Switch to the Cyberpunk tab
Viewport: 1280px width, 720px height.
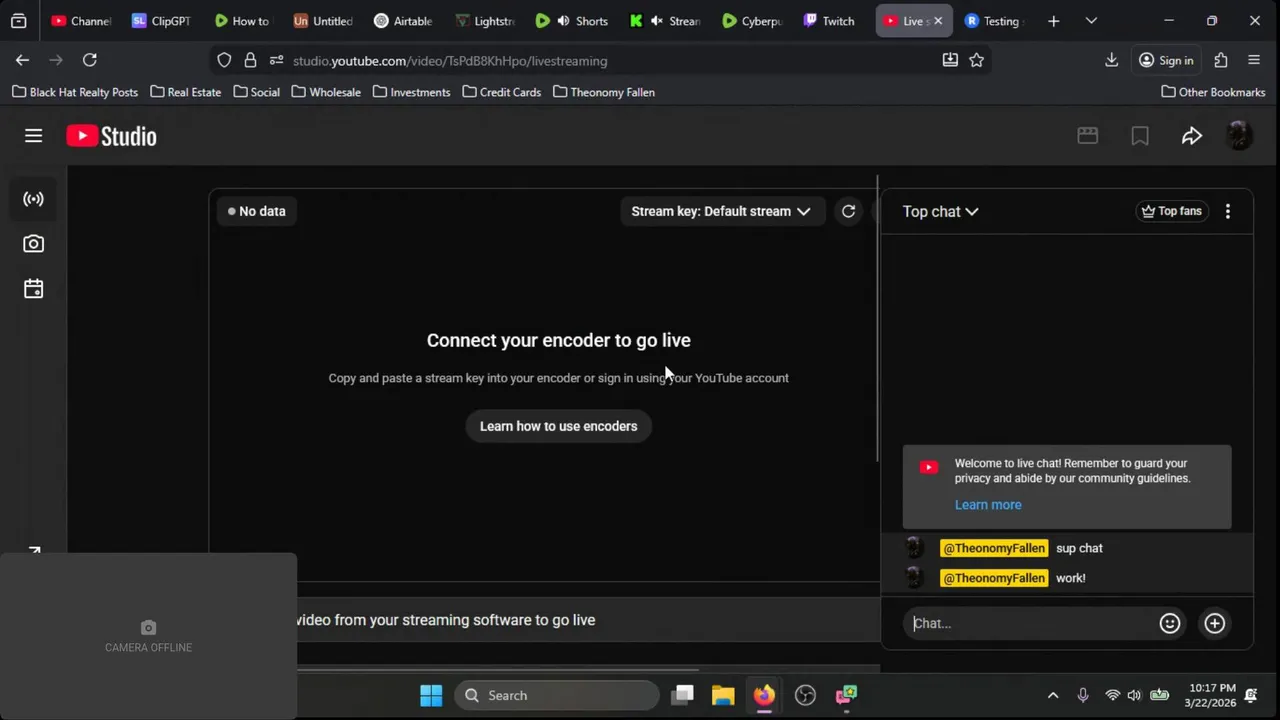[x=751, y=21]
